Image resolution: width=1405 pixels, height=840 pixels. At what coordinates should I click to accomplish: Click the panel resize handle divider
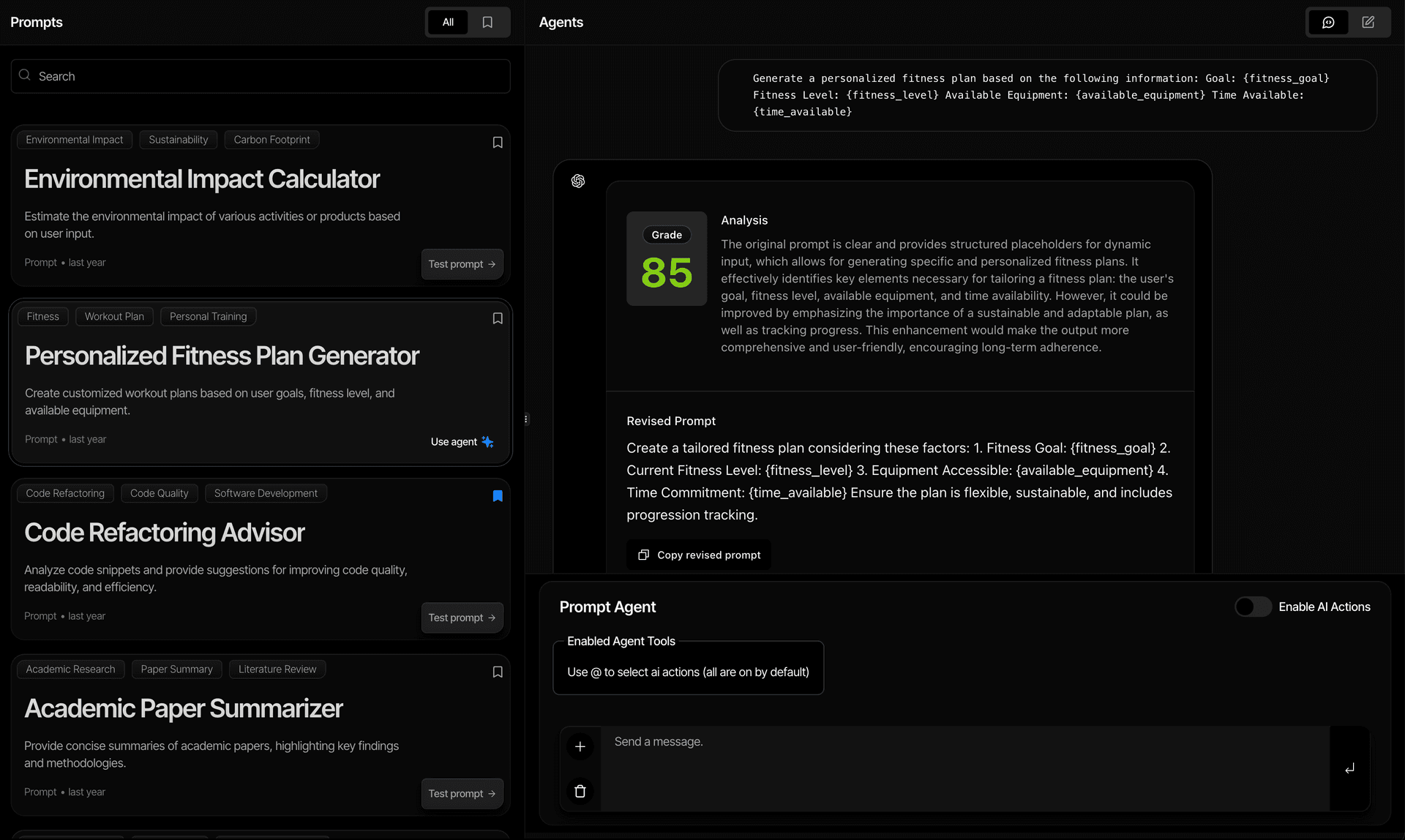tap(525, 419)
